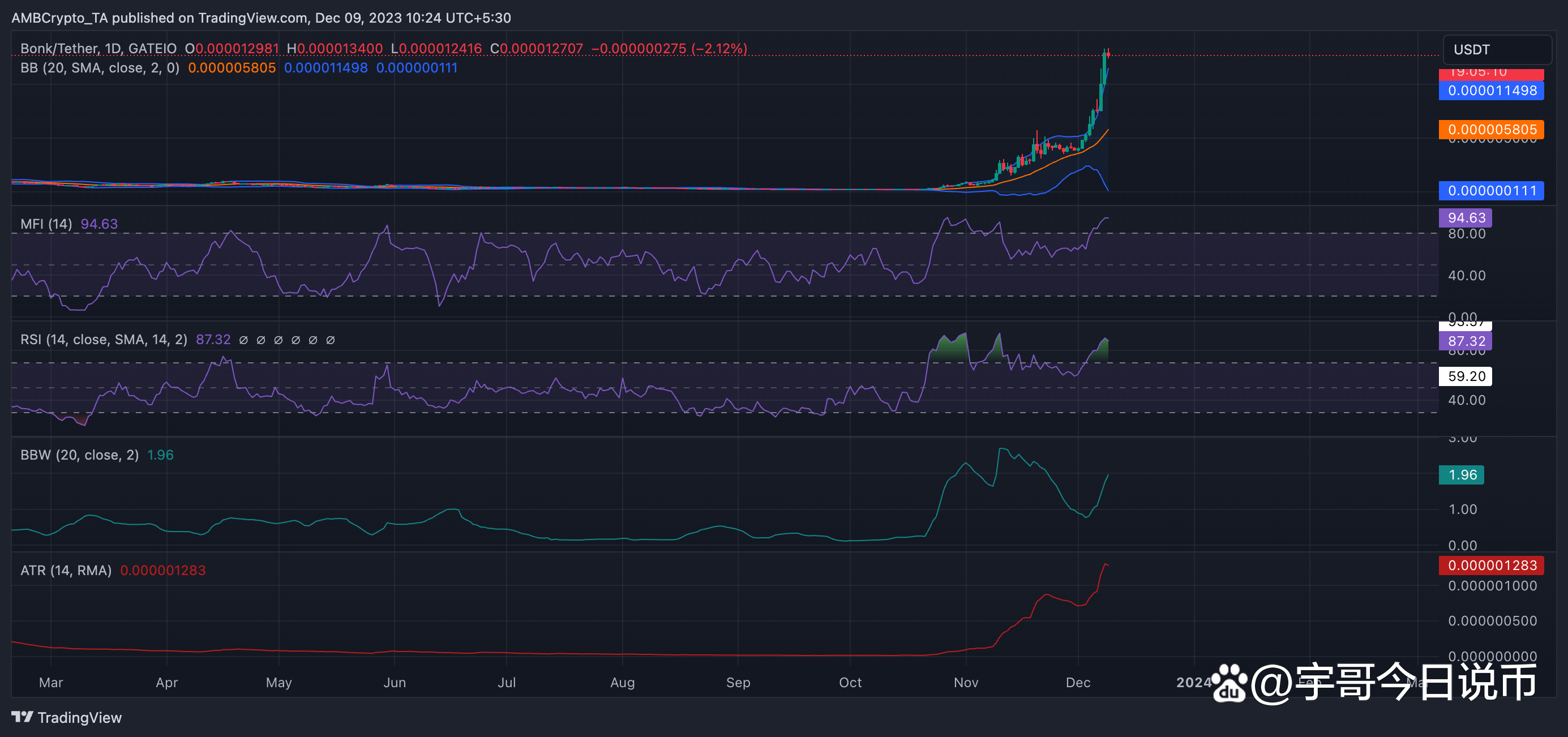This screenshot has width=1568, height=737.
Task: Click the teal 1.96 BBW axis label
Action: (x=1462, y=475)
